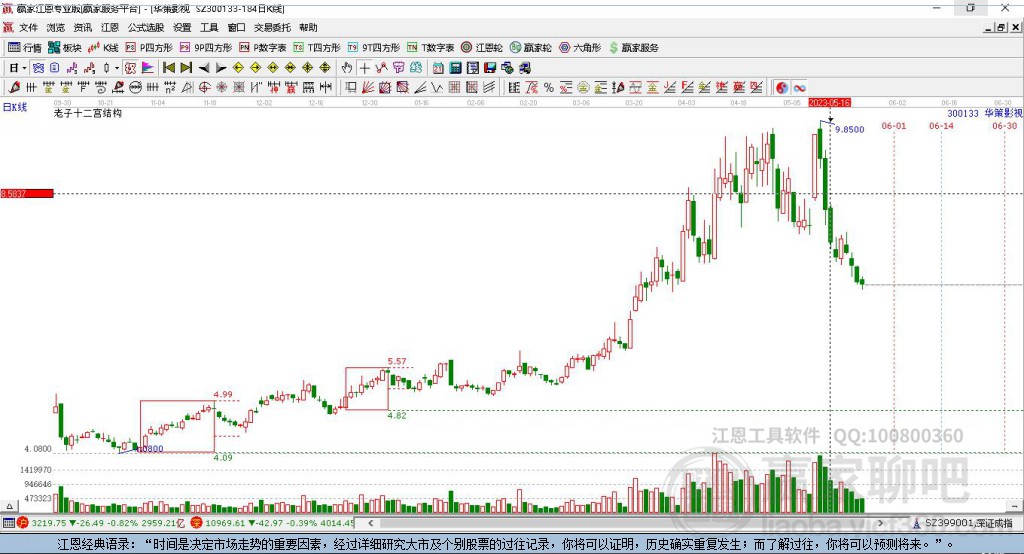Select the round 金 circle tool
The height and width of the screenshot is (554, 1024).
click(x=583, y=88)
